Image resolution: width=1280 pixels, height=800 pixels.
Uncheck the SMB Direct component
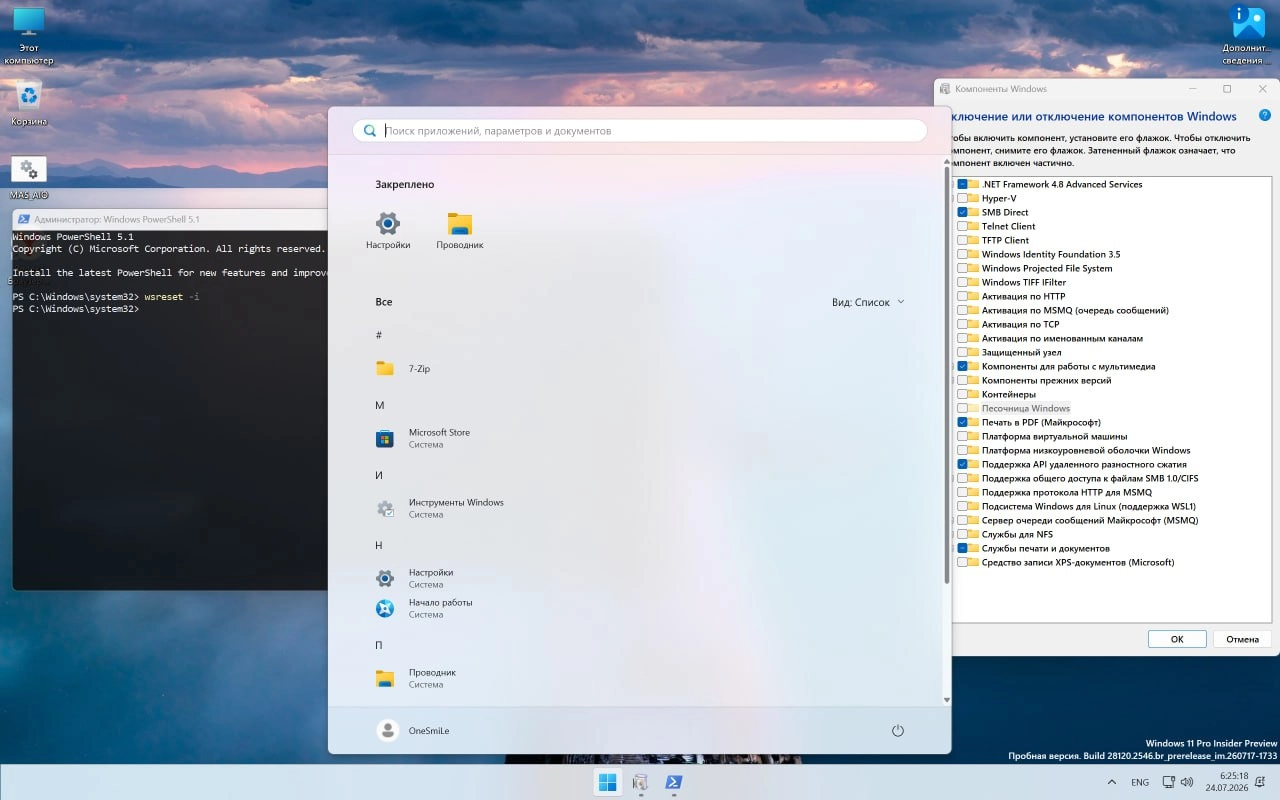coord(962,212)
